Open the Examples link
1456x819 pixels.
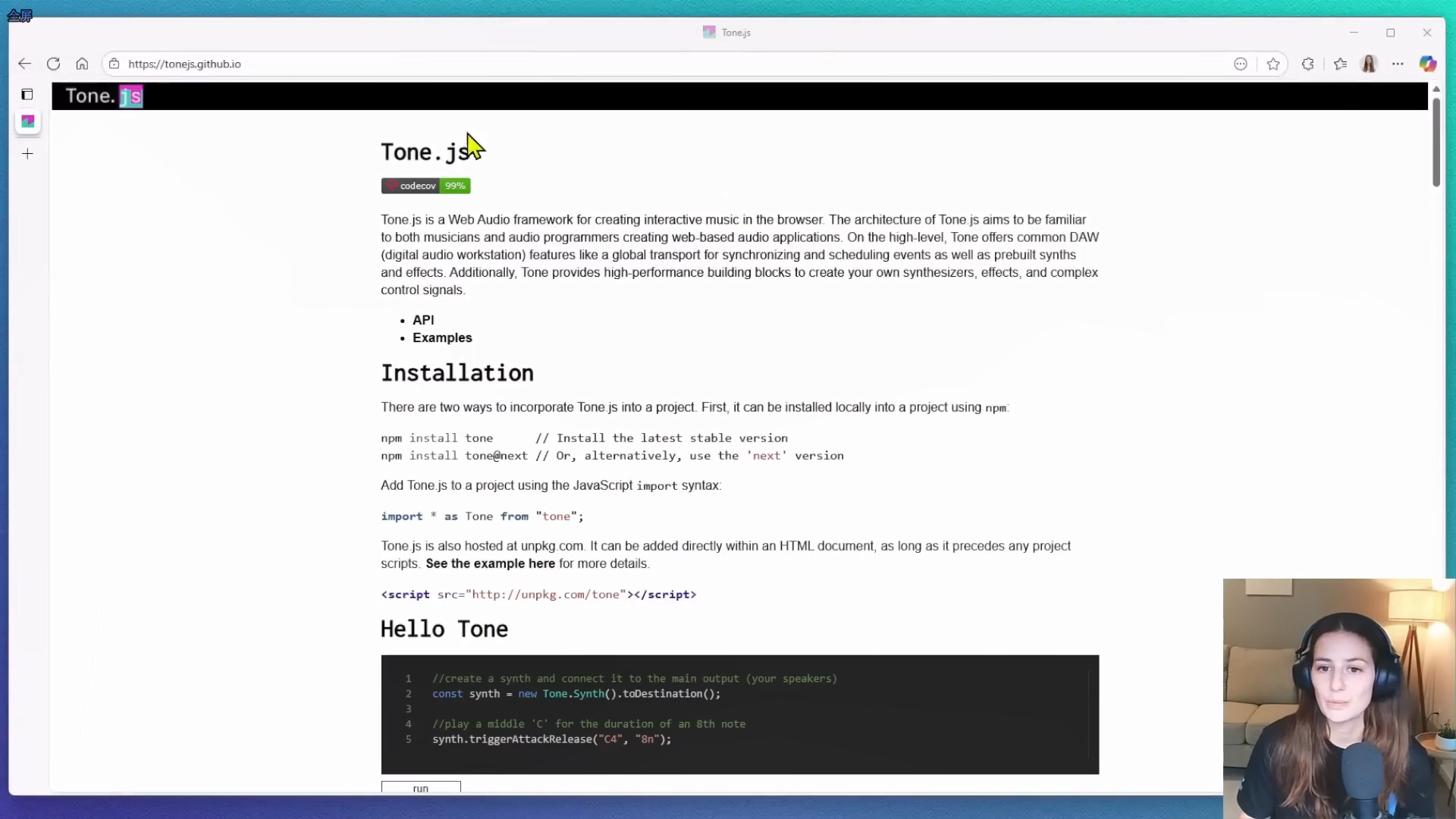[442, 337]
